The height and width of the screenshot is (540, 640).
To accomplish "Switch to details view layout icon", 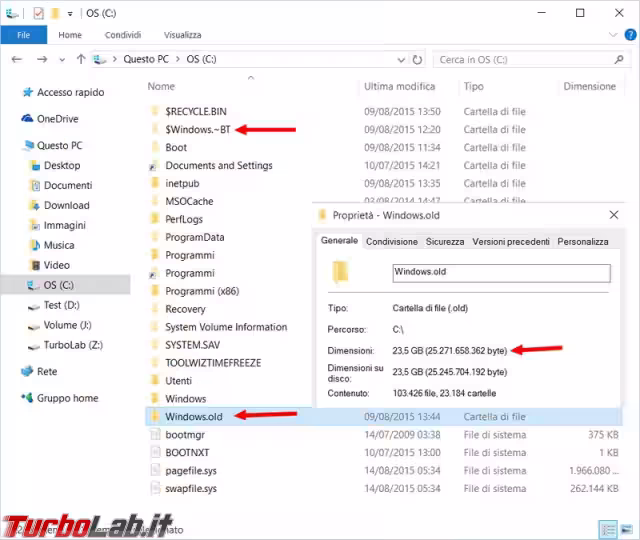I will pyautogui.click(x=608, y=530).
